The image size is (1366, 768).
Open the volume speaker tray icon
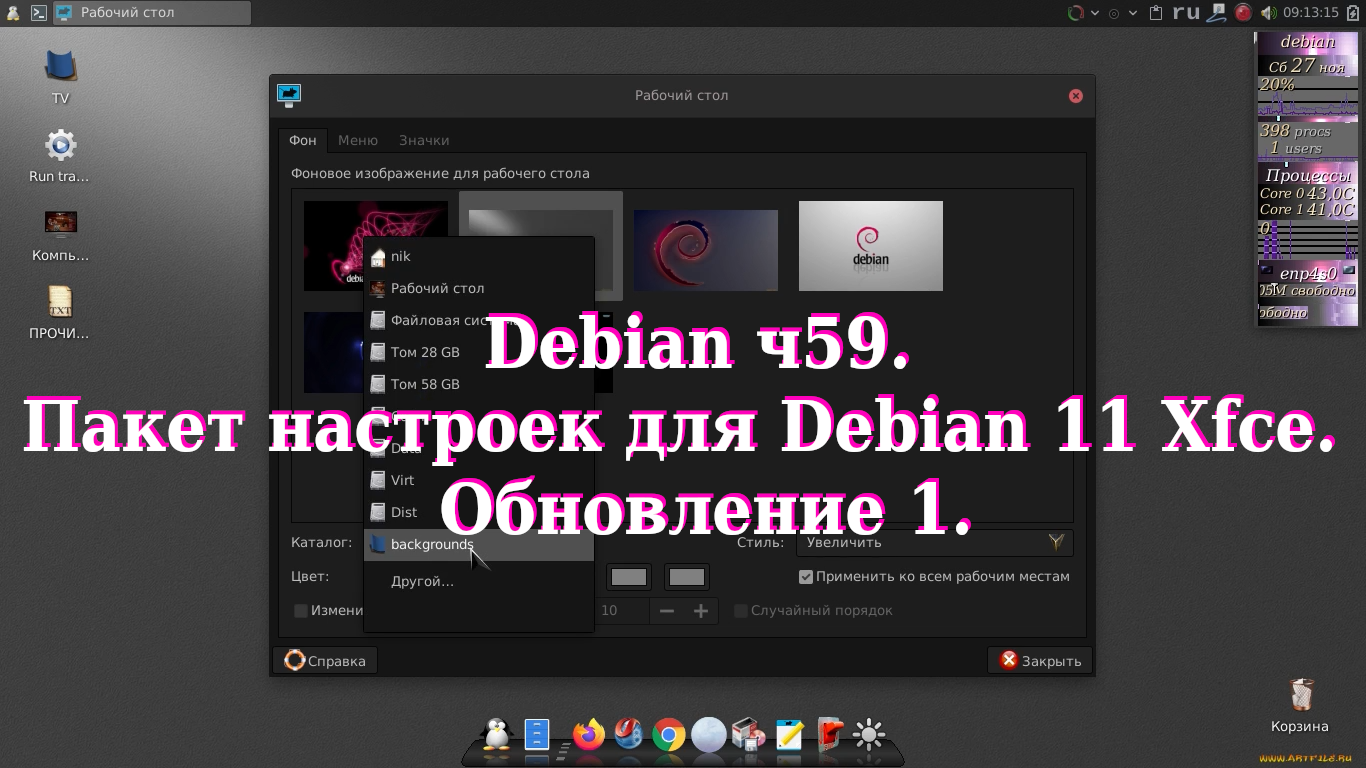[x=1269, y=13]
